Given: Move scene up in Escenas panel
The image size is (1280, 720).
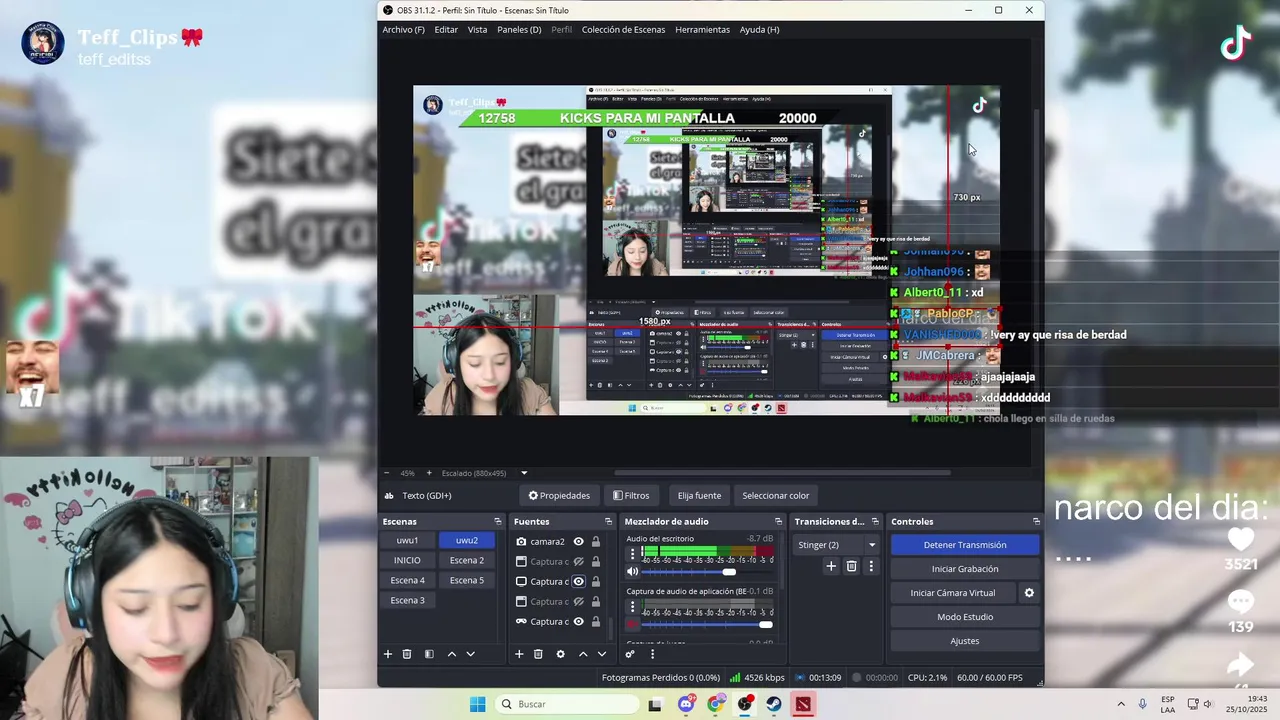Looking at the screenshot, I should coord(452,654).
